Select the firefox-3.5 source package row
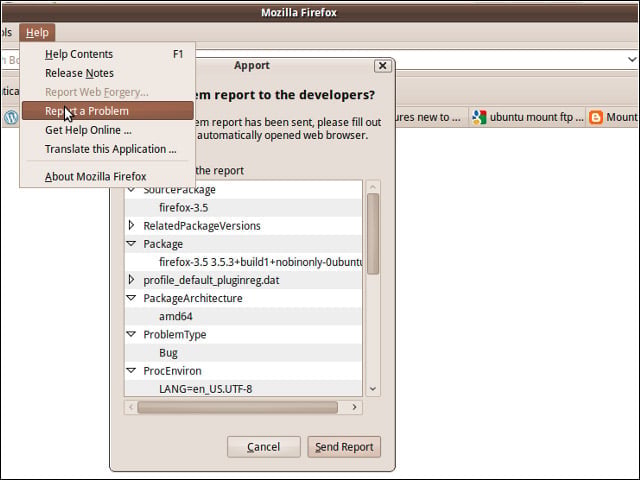This screenshot has width=640, height=480. pyautogui.click(x=243, y=208)
